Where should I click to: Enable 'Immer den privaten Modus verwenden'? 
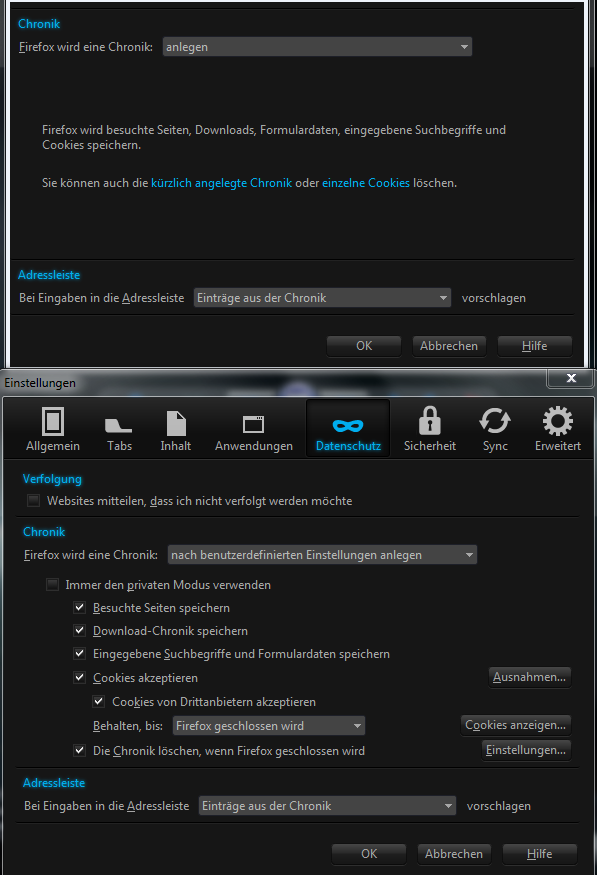tap(52, 585)
